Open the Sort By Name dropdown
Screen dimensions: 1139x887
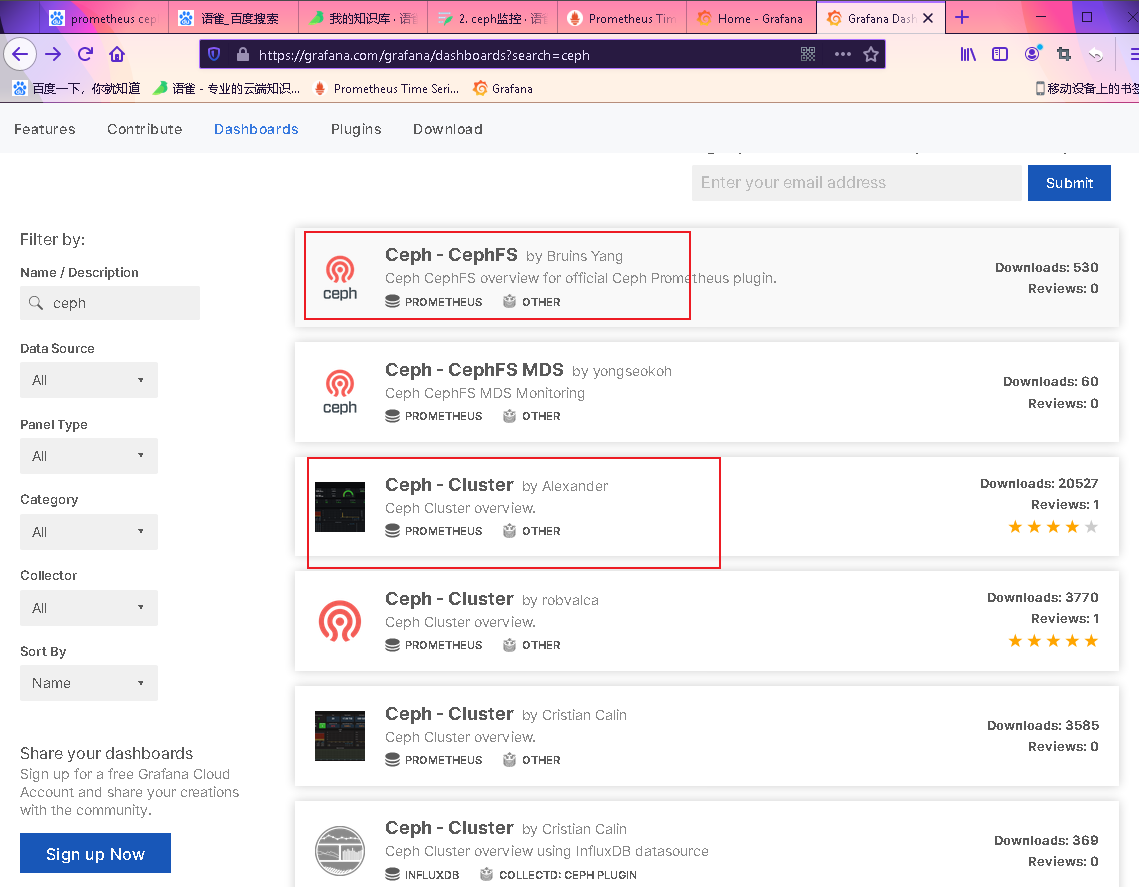point(89,683)
